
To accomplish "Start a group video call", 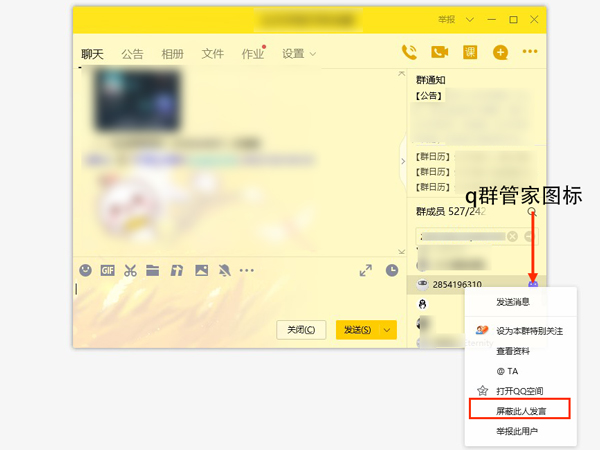I will point(439,53).
